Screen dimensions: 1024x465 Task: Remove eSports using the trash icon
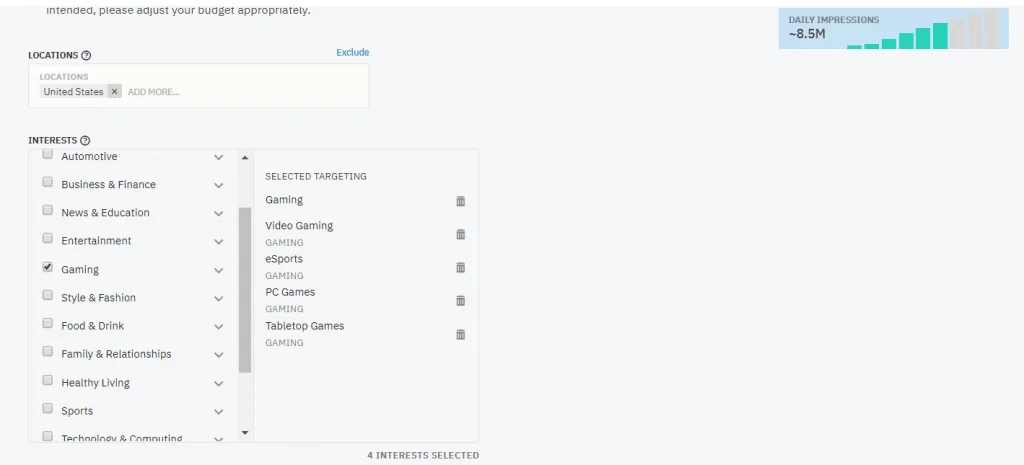tap(460, 267)
